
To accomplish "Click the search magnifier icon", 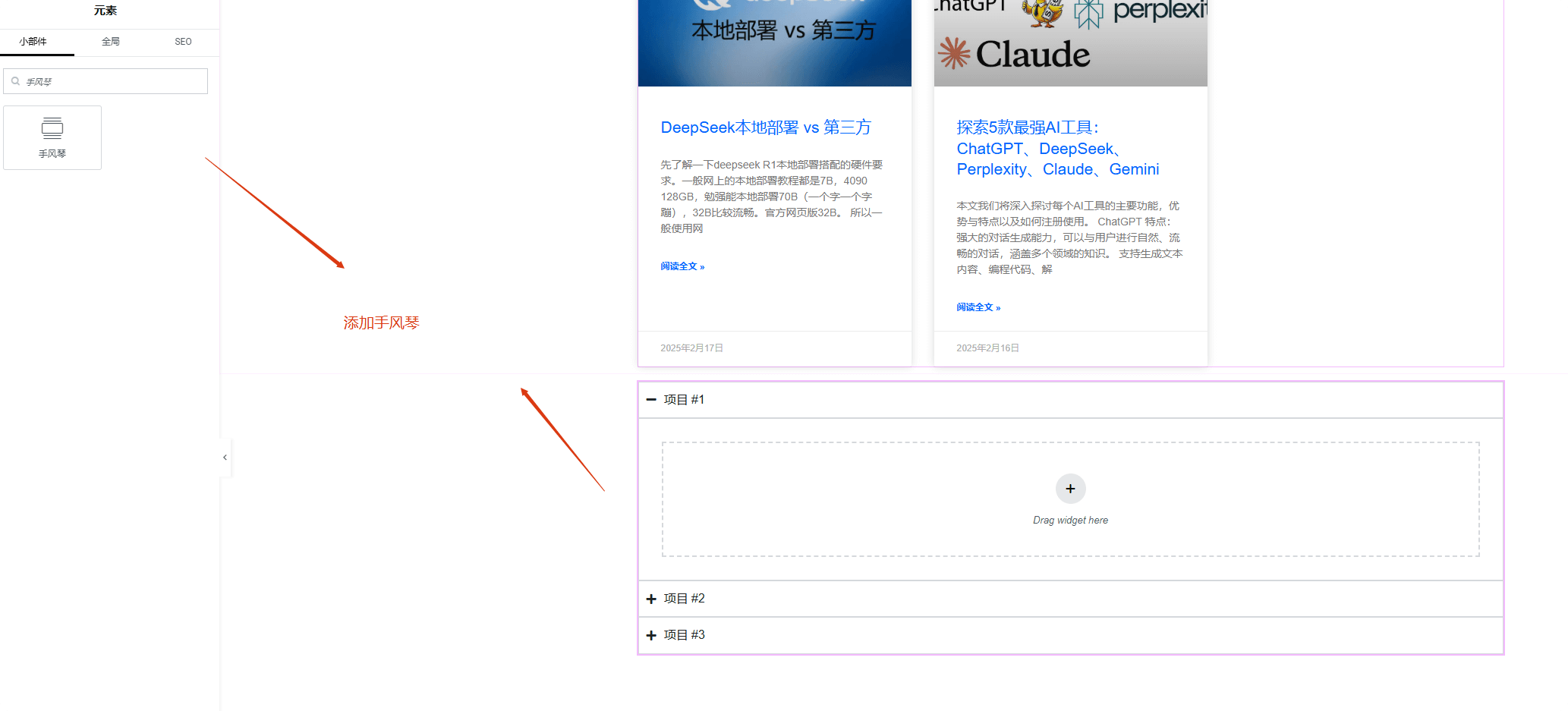I will click(x=15, y=81).
